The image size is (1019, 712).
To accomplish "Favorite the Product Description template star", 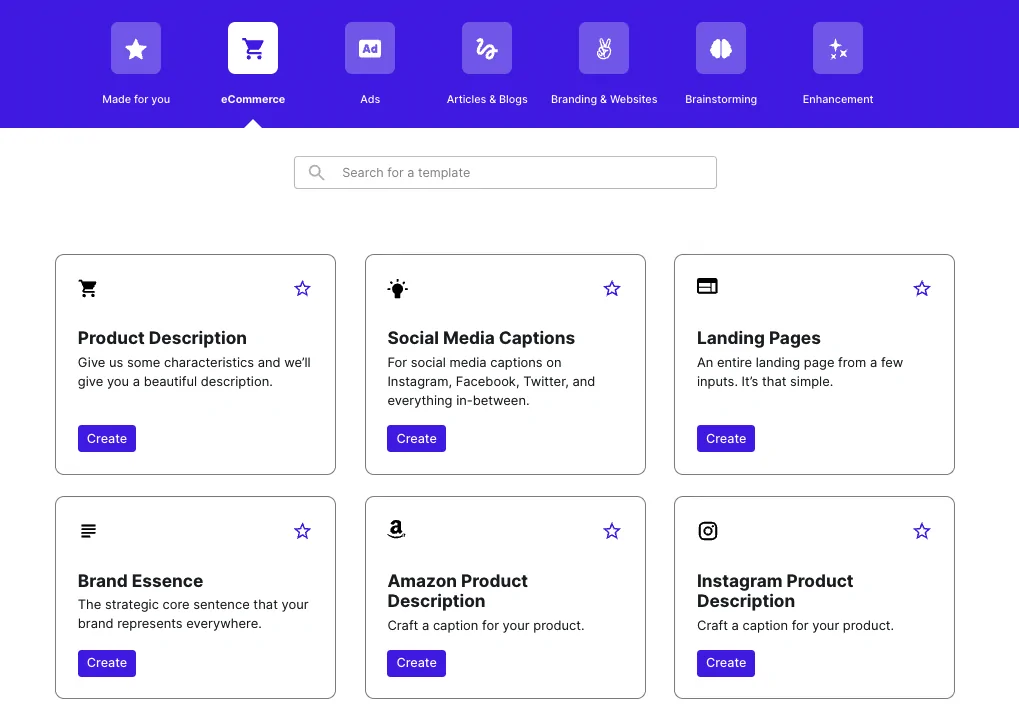I will (303, 289).
